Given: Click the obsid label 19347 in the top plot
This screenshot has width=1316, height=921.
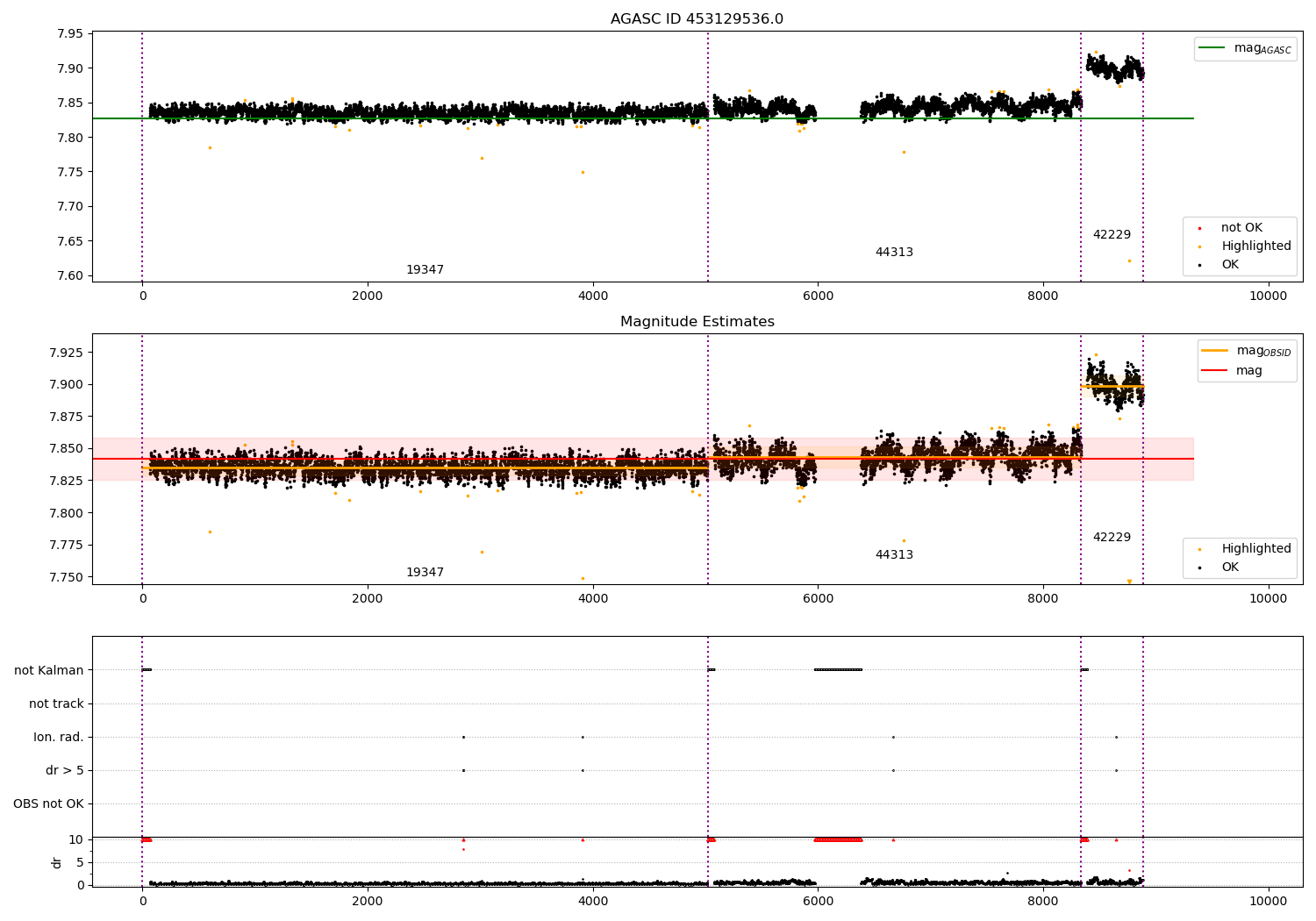Looking at the screenshot, I should 425,270.
